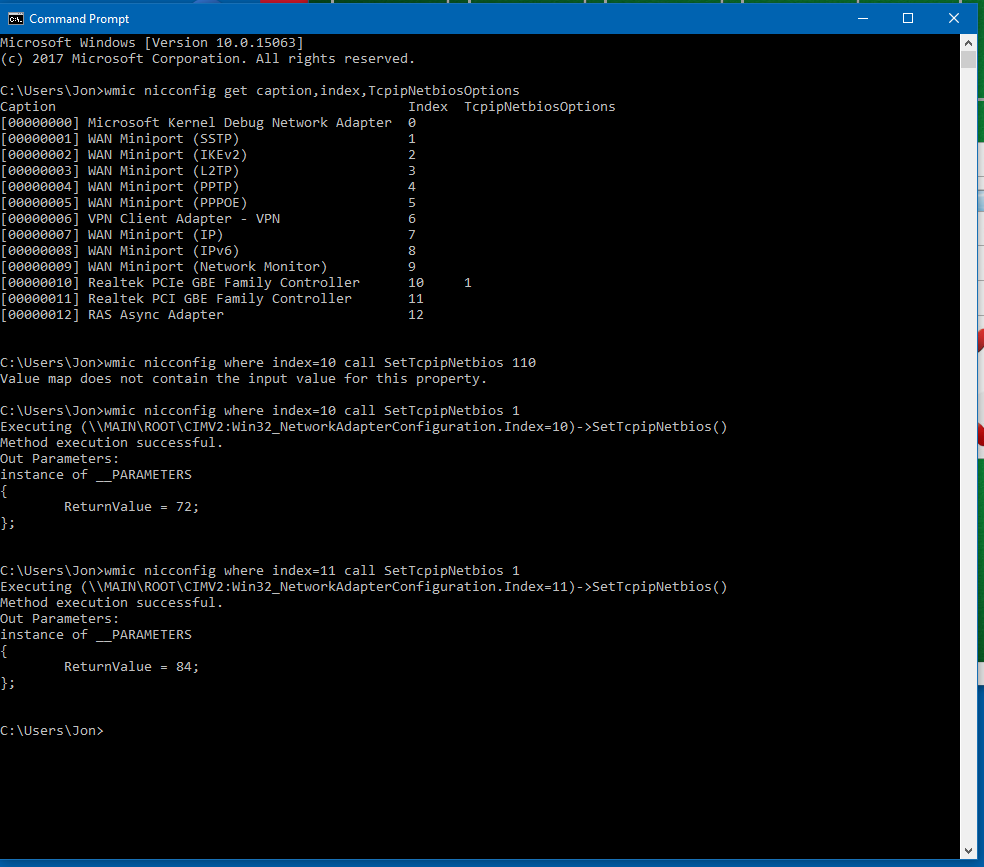Close the Command Prompt window
The width and height of the screenshot is (984, 867).
[x=953, y=18]
